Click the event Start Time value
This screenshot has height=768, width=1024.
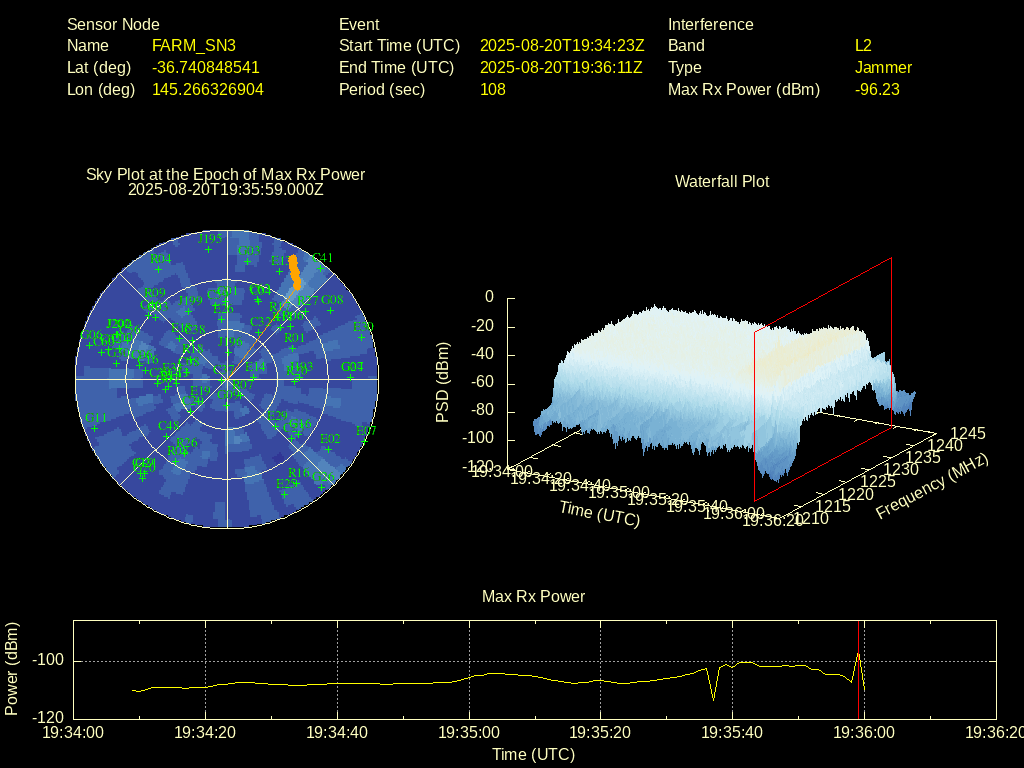pyautogui.click(x=562, y=45)
